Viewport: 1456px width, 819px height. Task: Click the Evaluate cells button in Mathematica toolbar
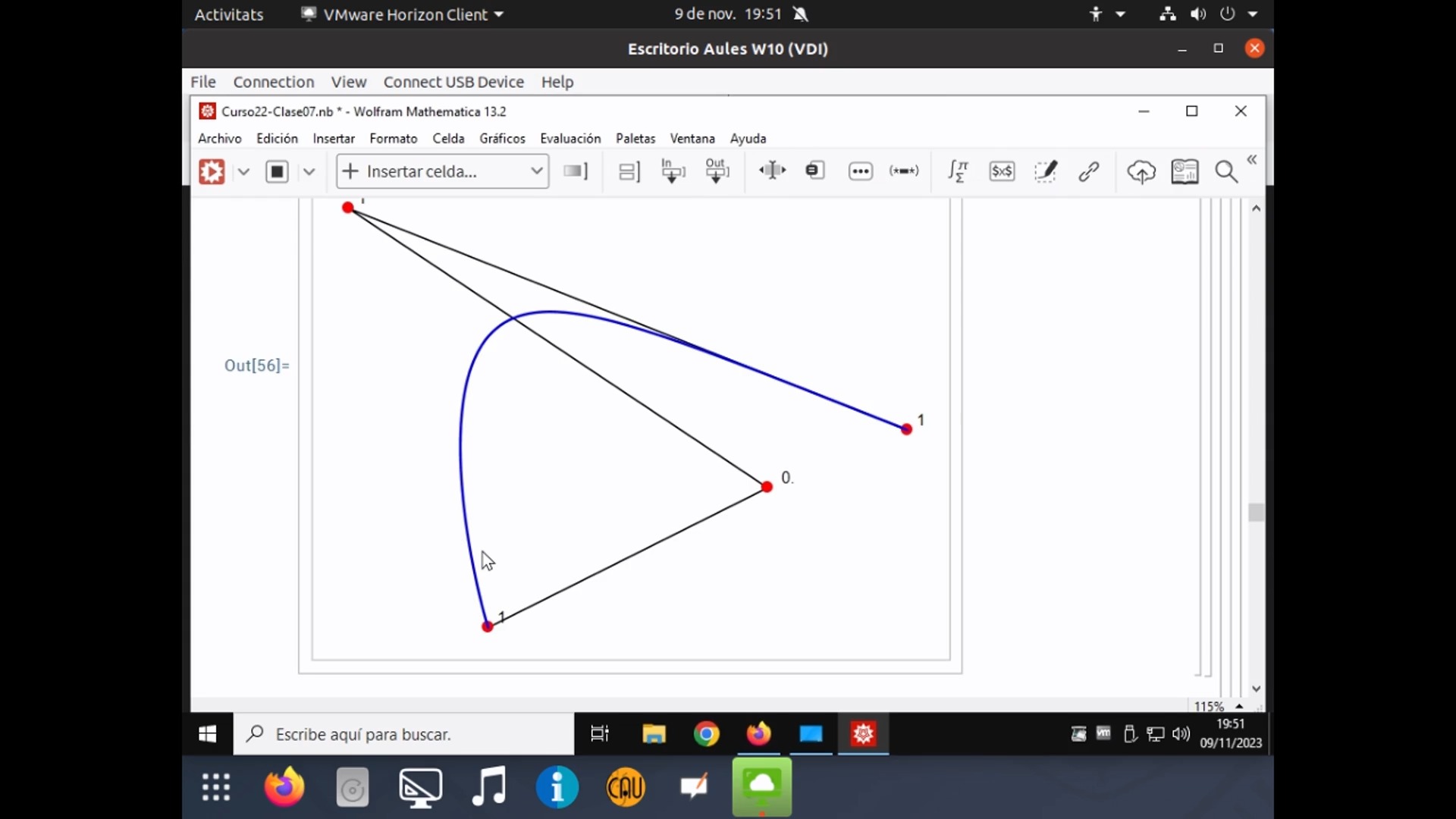pyautogui.click(x=212, y=171)
